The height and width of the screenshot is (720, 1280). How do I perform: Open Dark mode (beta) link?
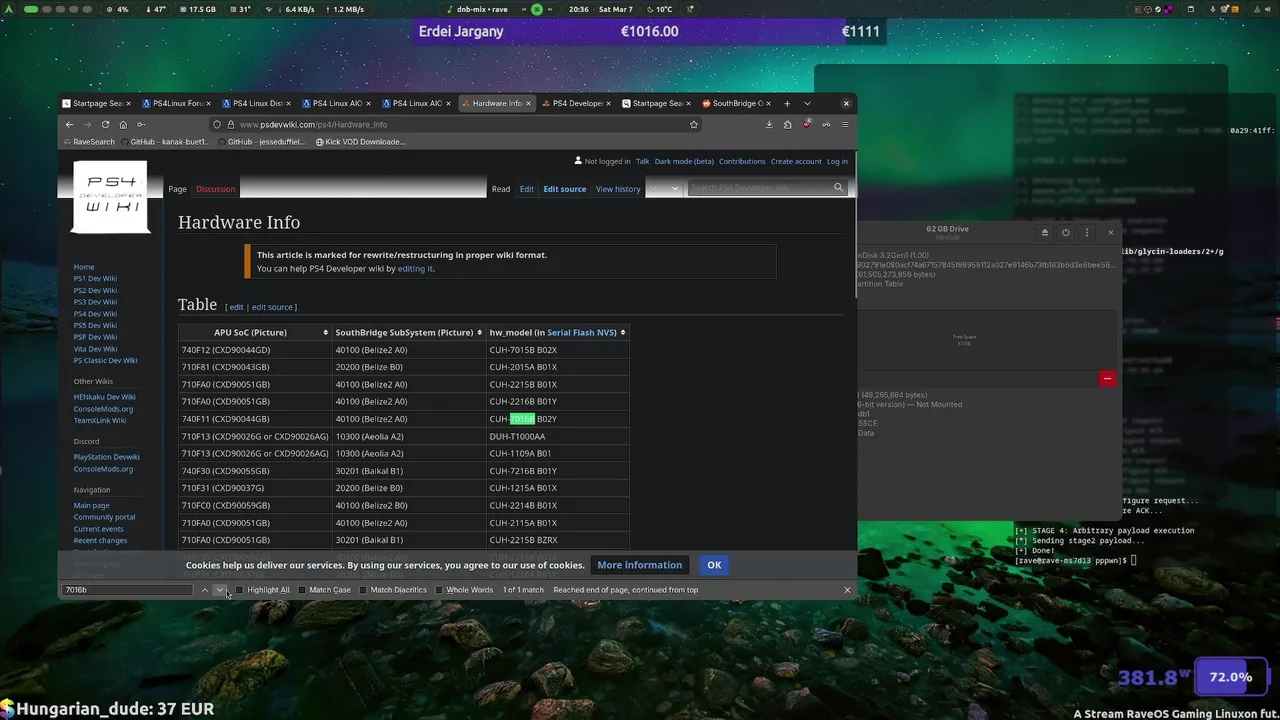tap(684, 161)
